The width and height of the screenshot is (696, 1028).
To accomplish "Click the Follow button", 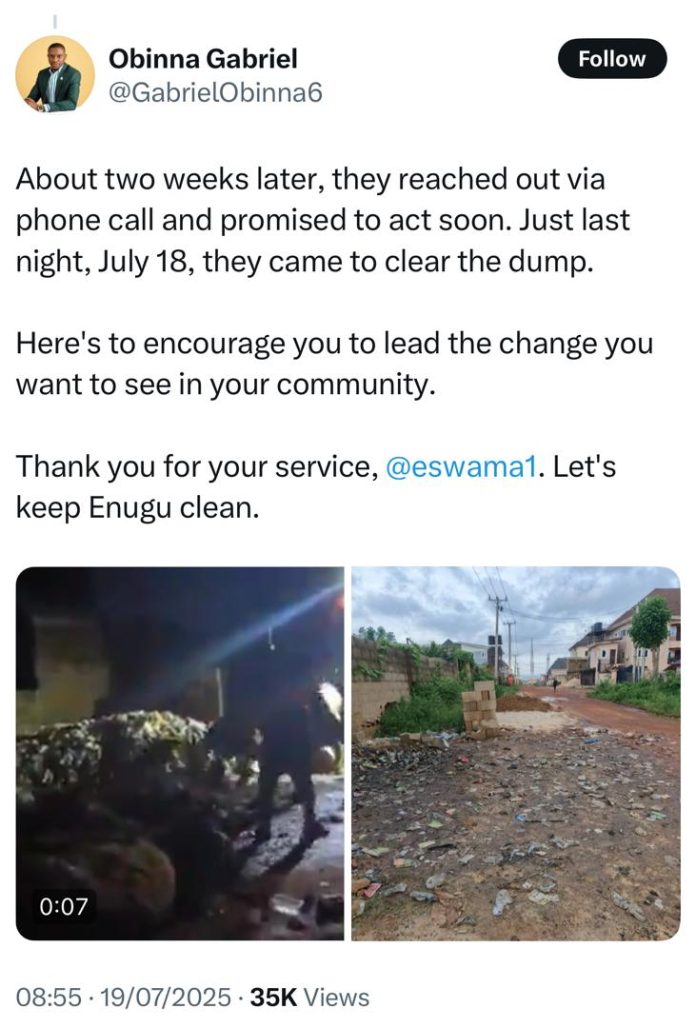I will coord(612,59).
